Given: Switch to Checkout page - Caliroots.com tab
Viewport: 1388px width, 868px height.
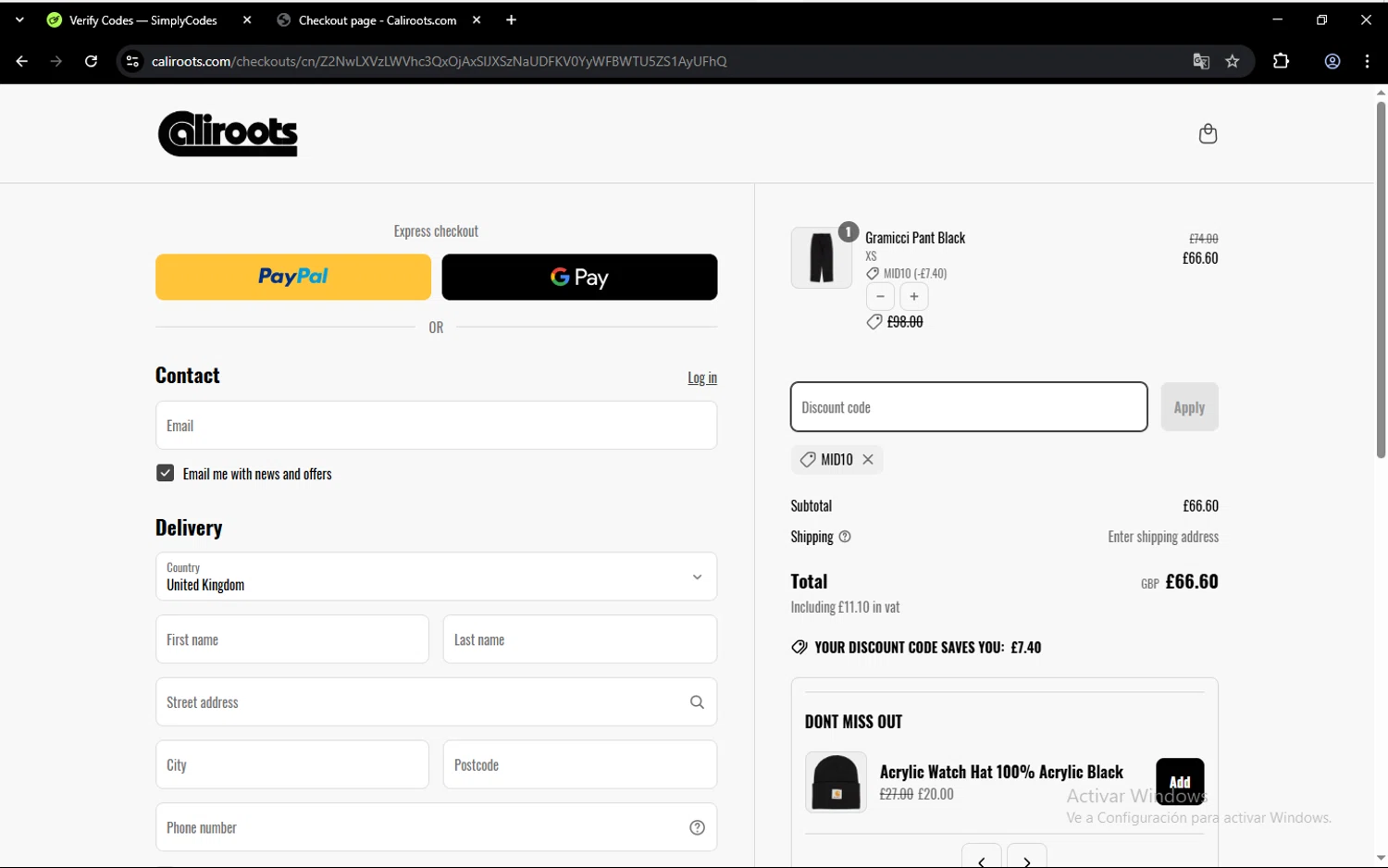Looking at the screenshot, I should pyautogui.click(x=379, y=20).
